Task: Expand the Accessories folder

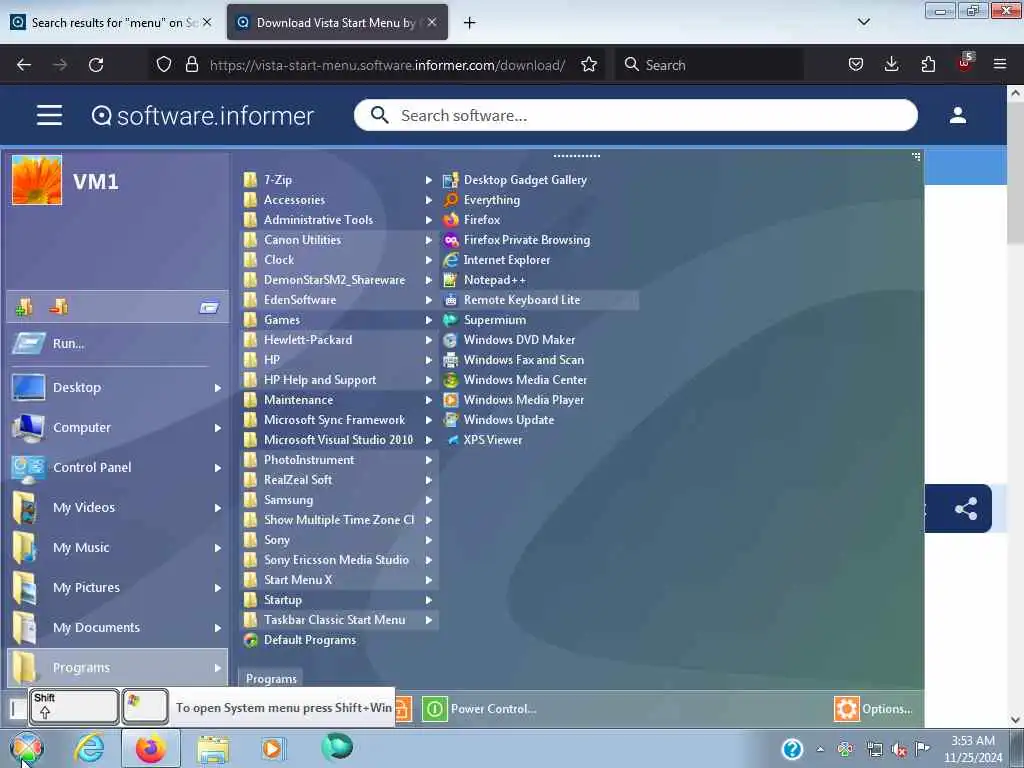Action: click(339, 200)
